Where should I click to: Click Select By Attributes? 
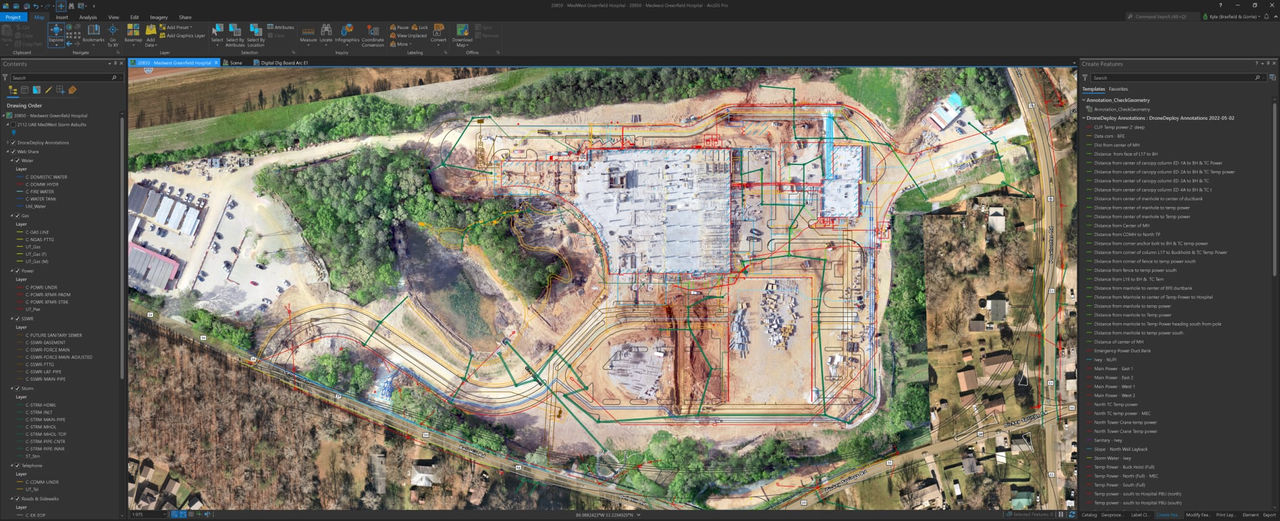tap(235, 35)
